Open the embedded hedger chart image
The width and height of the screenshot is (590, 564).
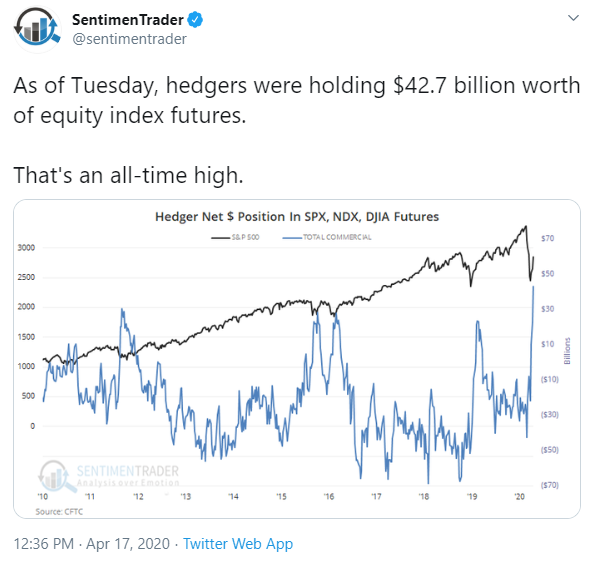(297, 359)
